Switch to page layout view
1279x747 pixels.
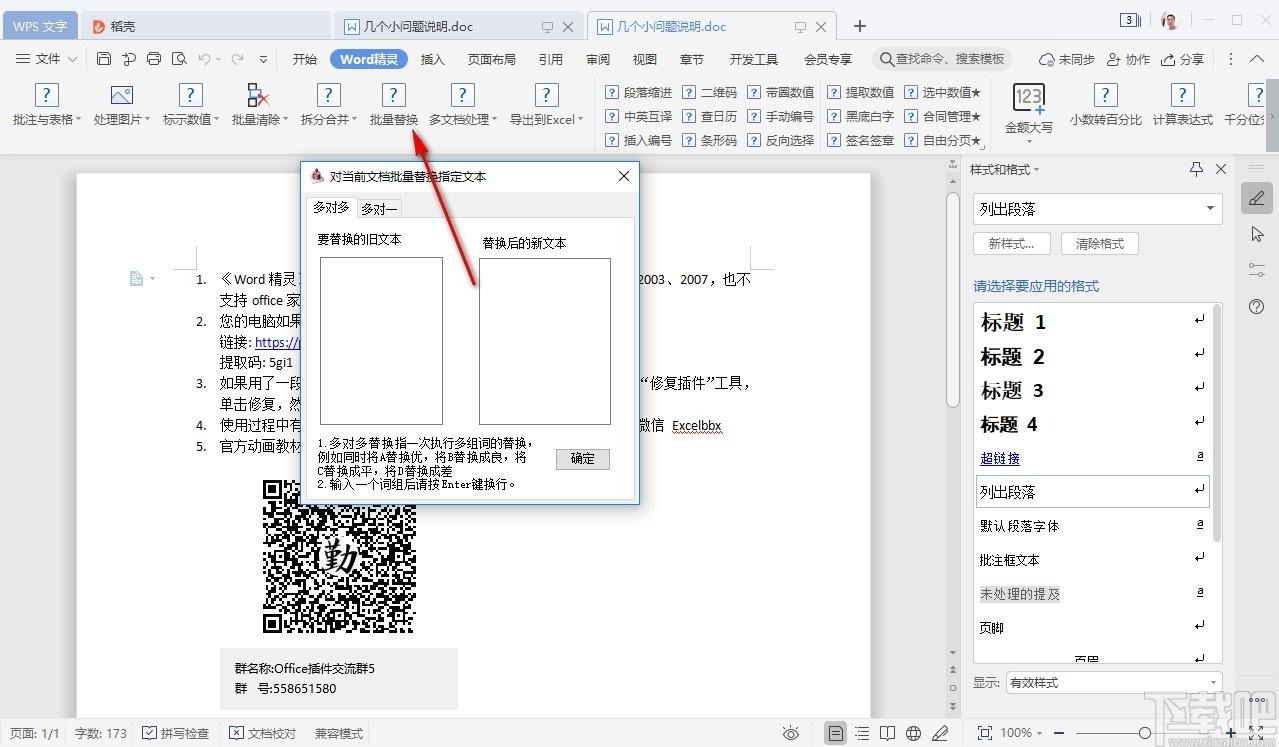pyautogui.click(x=836, y=733)
